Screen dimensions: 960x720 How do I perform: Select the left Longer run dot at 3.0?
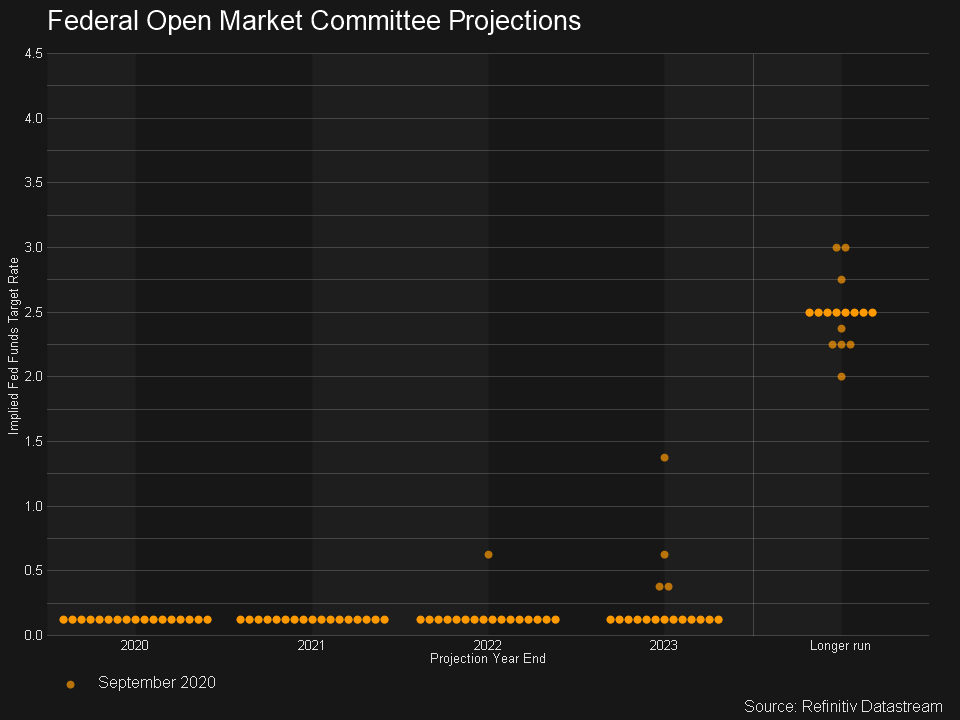(836, 247)
